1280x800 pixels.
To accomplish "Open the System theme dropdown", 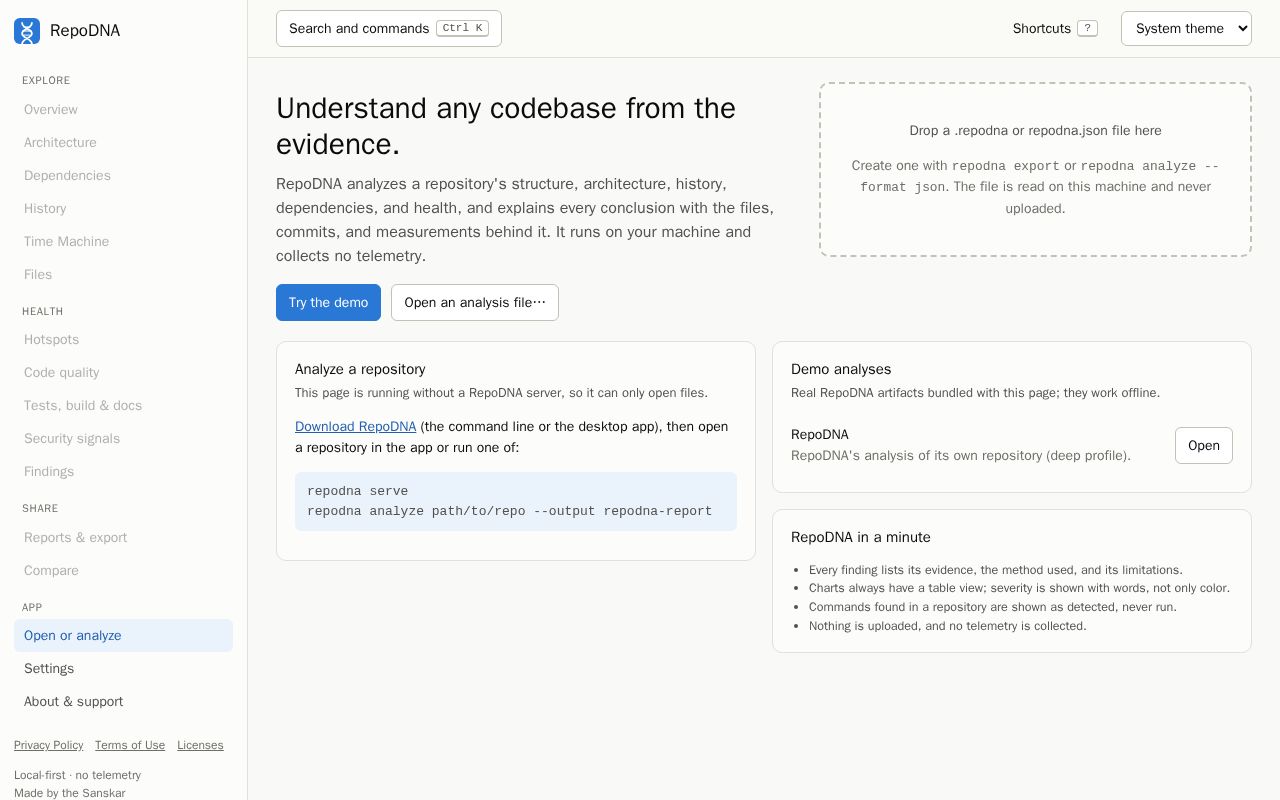I will pos(1186,28).
